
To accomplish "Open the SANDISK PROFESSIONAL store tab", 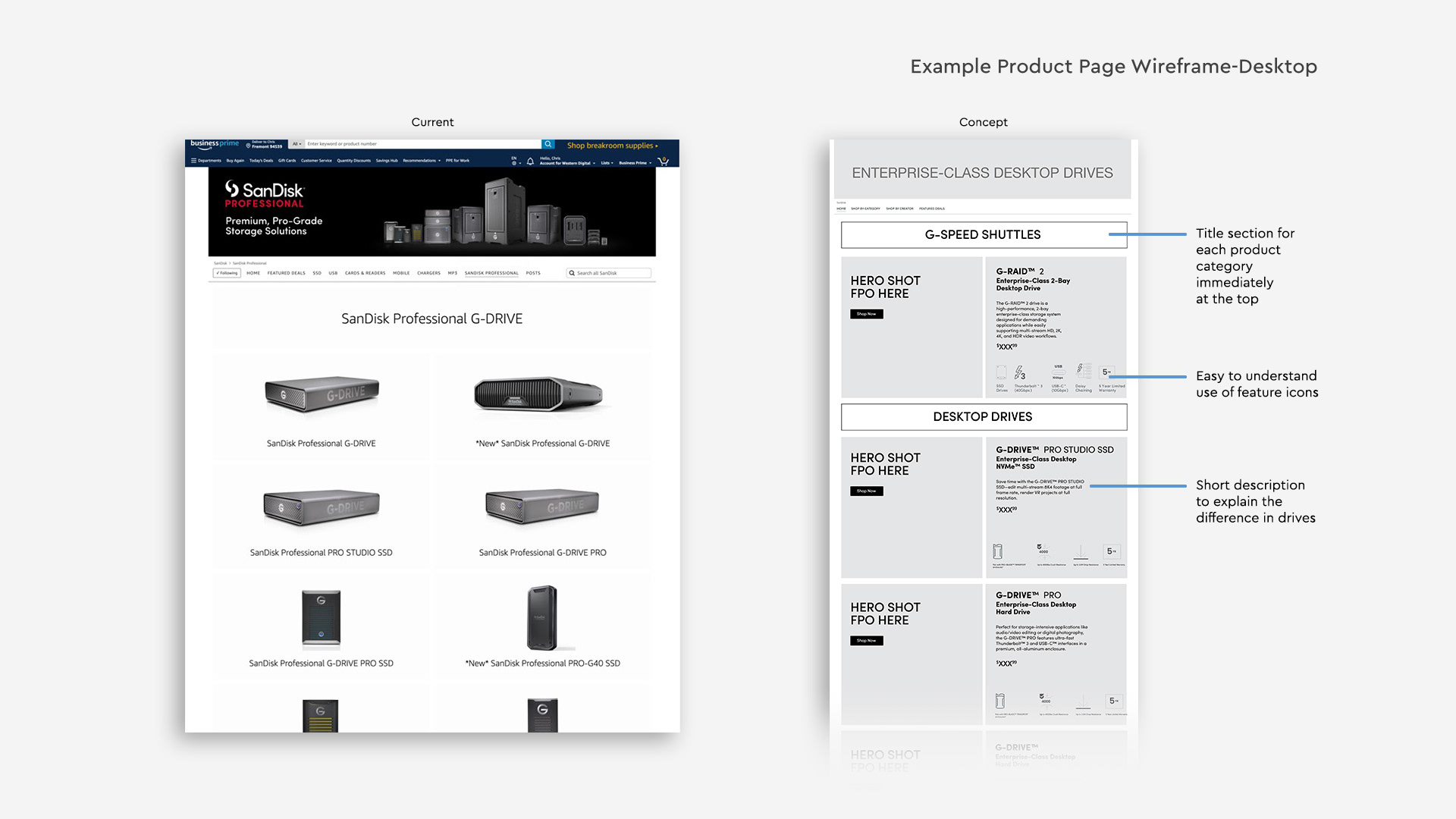I will pyautogui.click(x=492, y=273).
